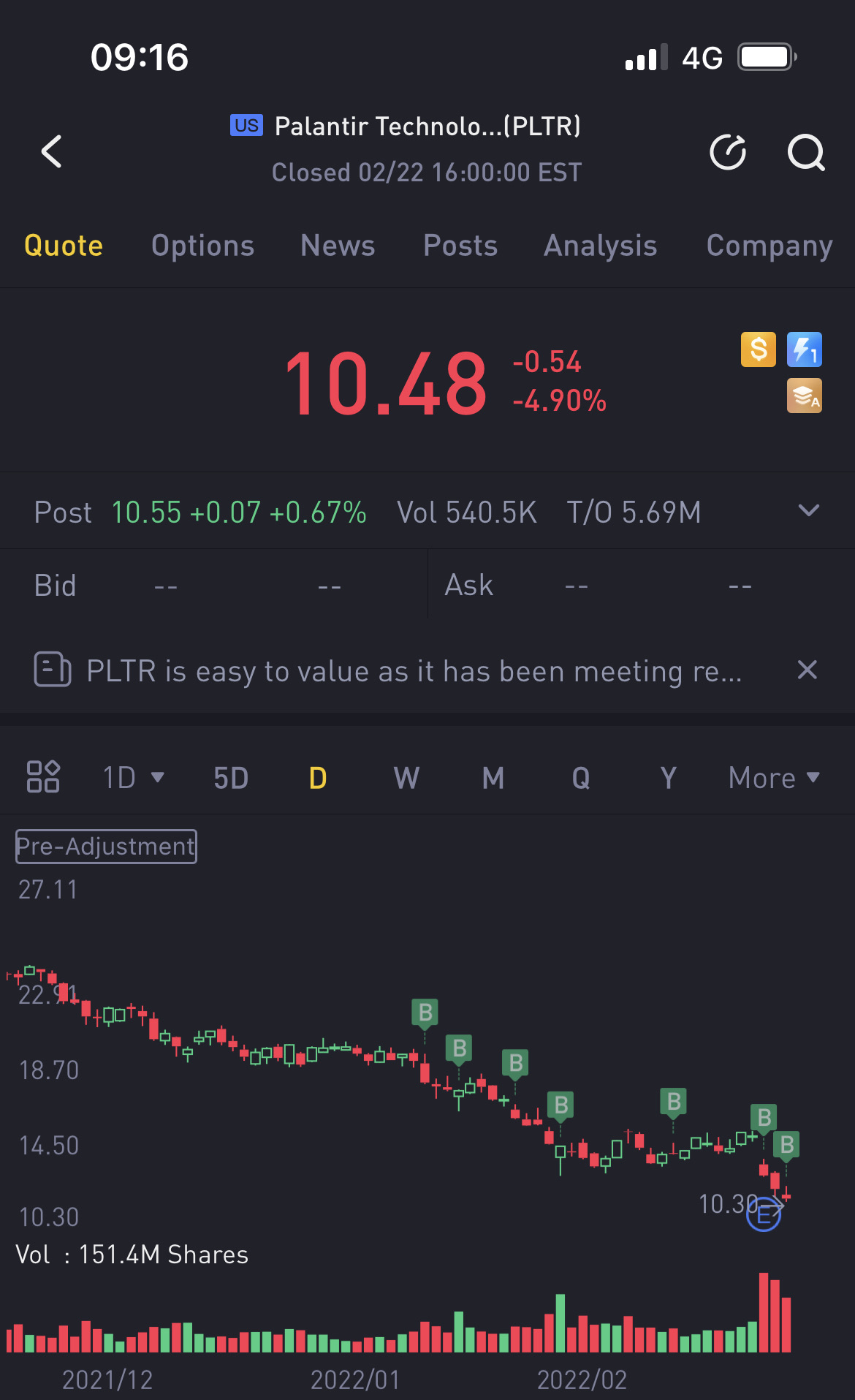The width and height of the screenshot is (855, 1400).
Task: Switch to the Options tab
Action: [202, 246]
